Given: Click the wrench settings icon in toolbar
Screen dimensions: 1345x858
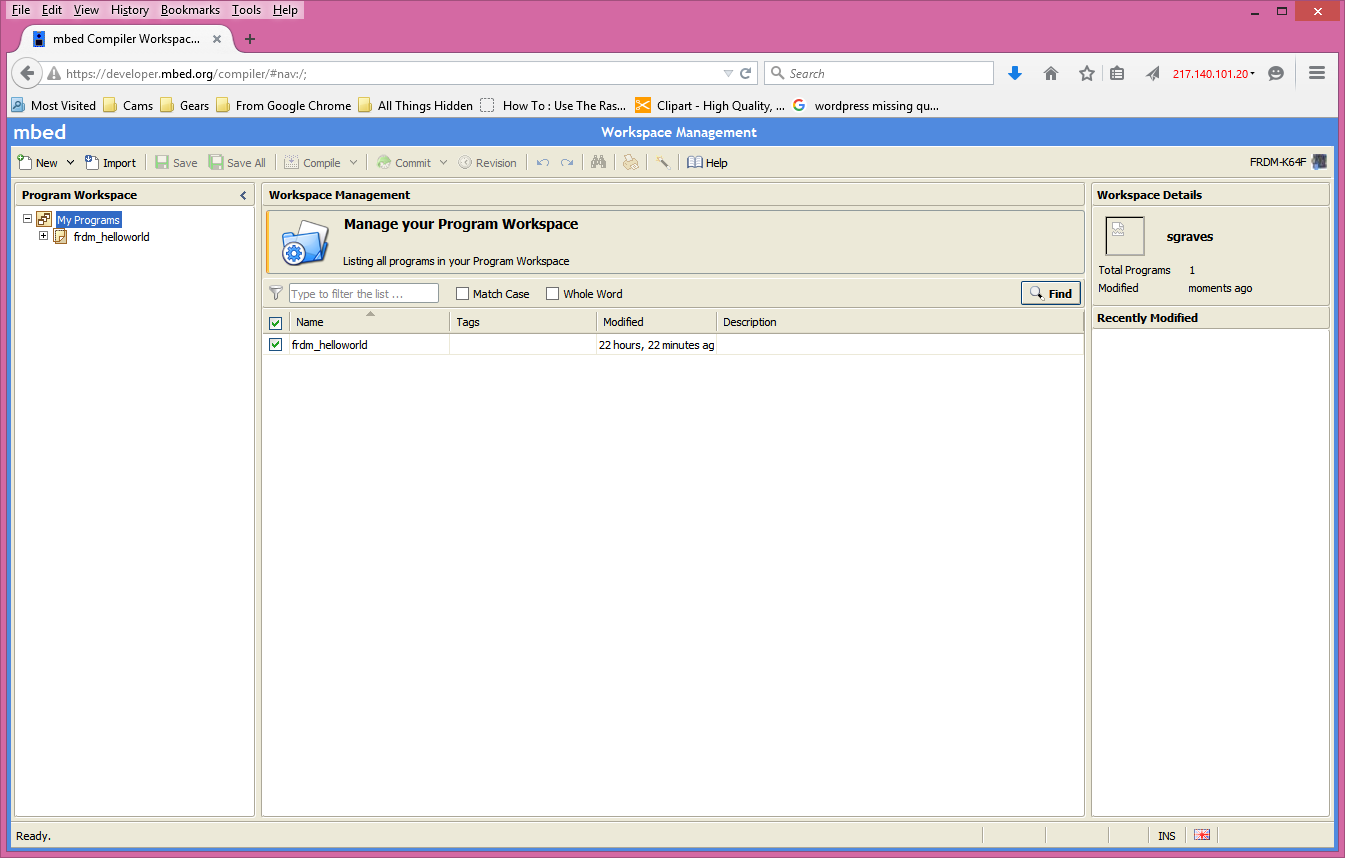Looking at the screenshot, I should click(x=663, y=162).
